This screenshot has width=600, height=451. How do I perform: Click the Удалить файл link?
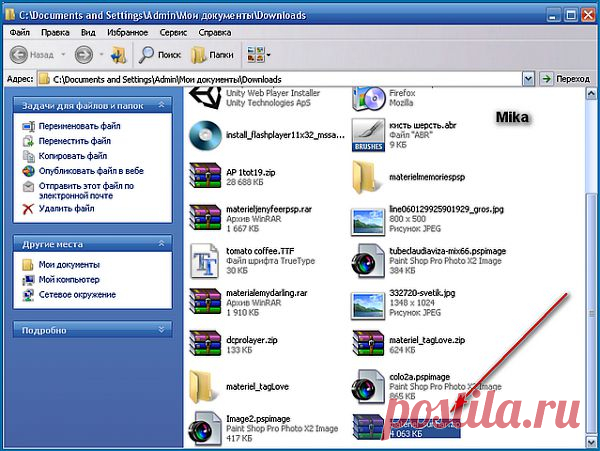(67, 209)
